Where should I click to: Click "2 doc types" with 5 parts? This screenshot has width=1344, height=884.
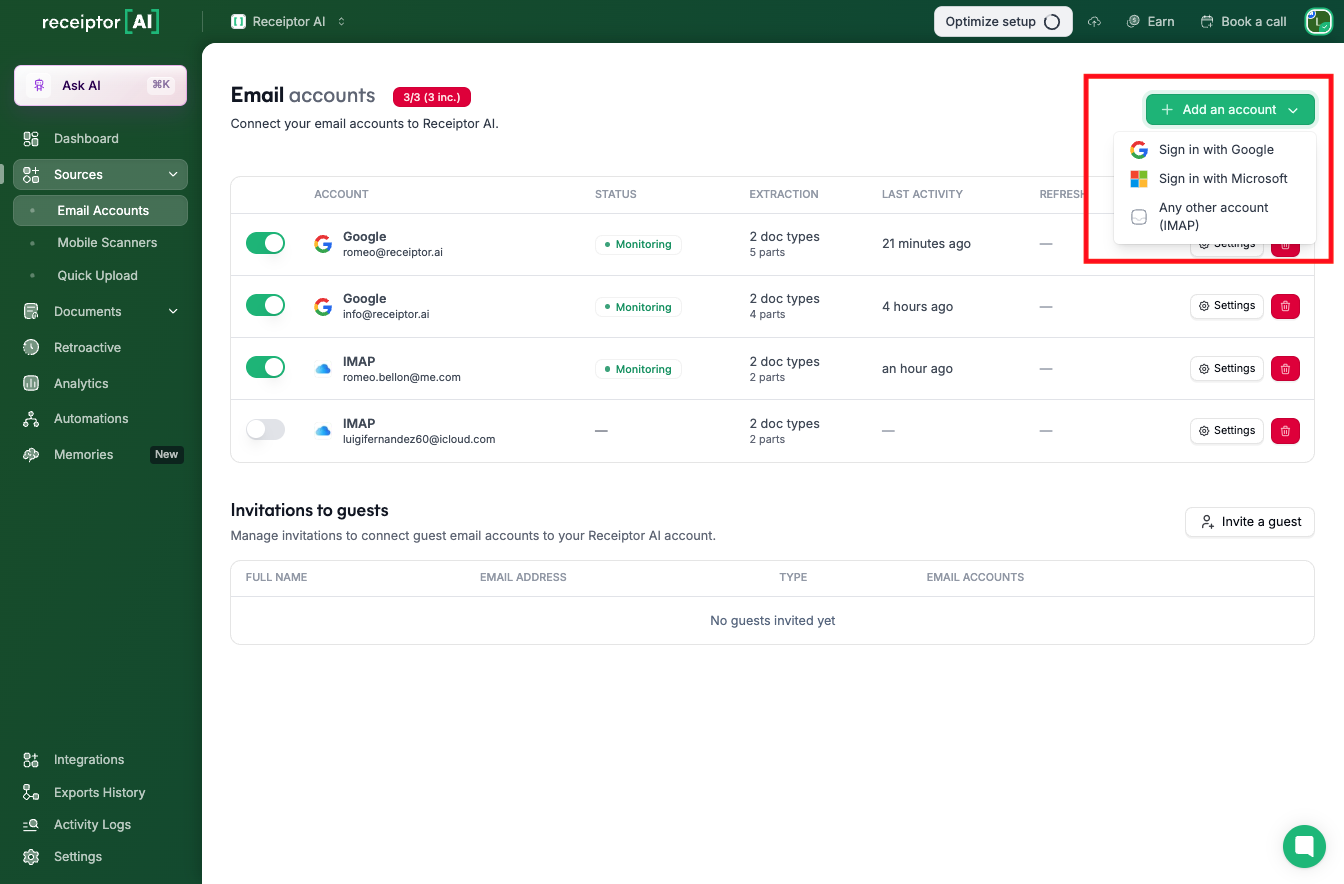click(x=785, y=237)
